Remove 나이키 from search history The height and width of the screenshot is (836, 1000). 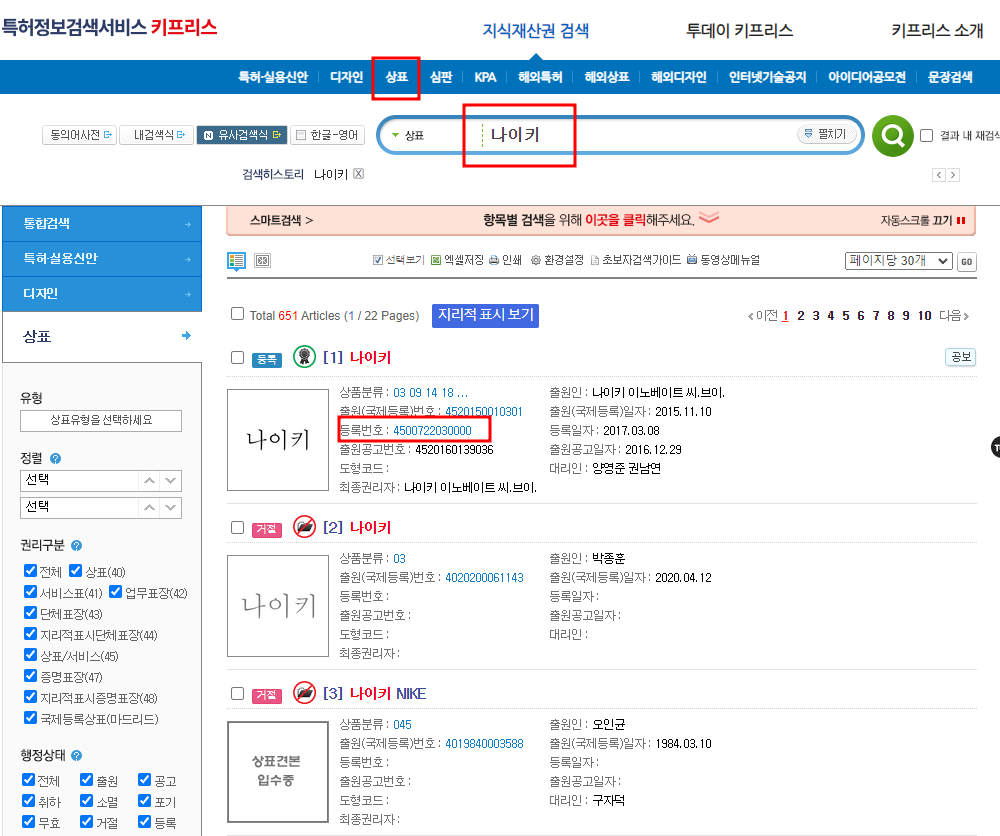point(358,173)
